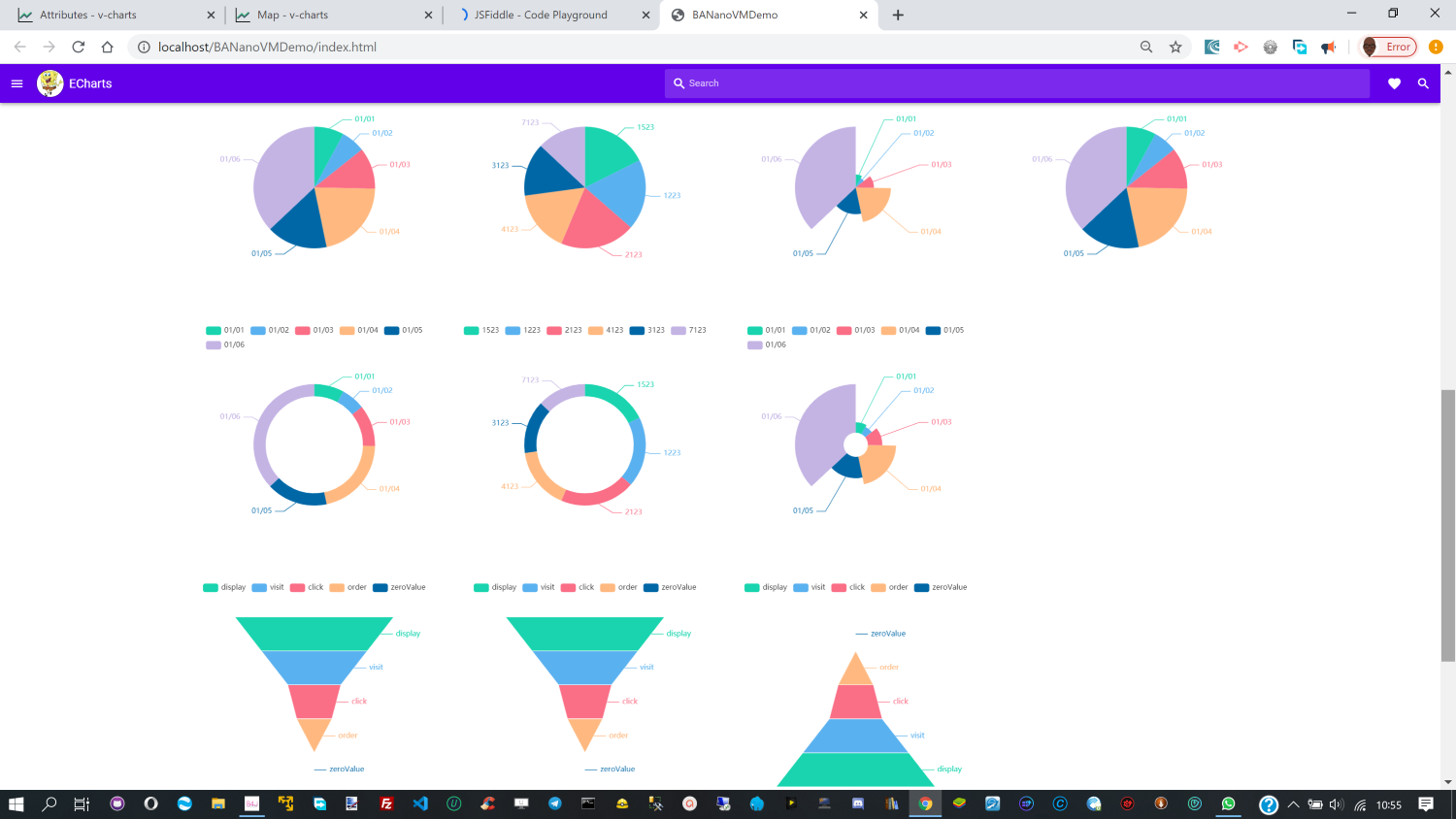Click the teal spiral extension icon
This screenshot has height=819, width=1456.
(1211, 47)
